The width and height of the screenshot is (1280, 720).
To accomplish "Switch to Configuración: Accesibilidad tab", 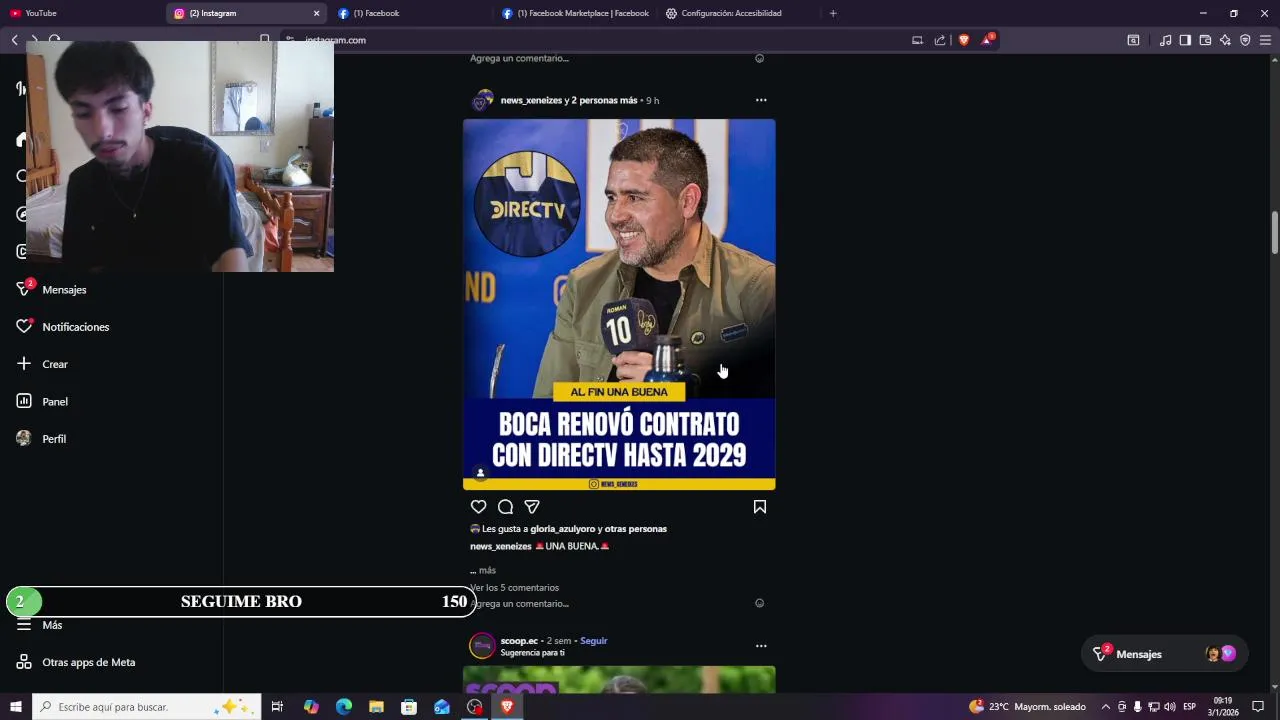I will [738, 13].
